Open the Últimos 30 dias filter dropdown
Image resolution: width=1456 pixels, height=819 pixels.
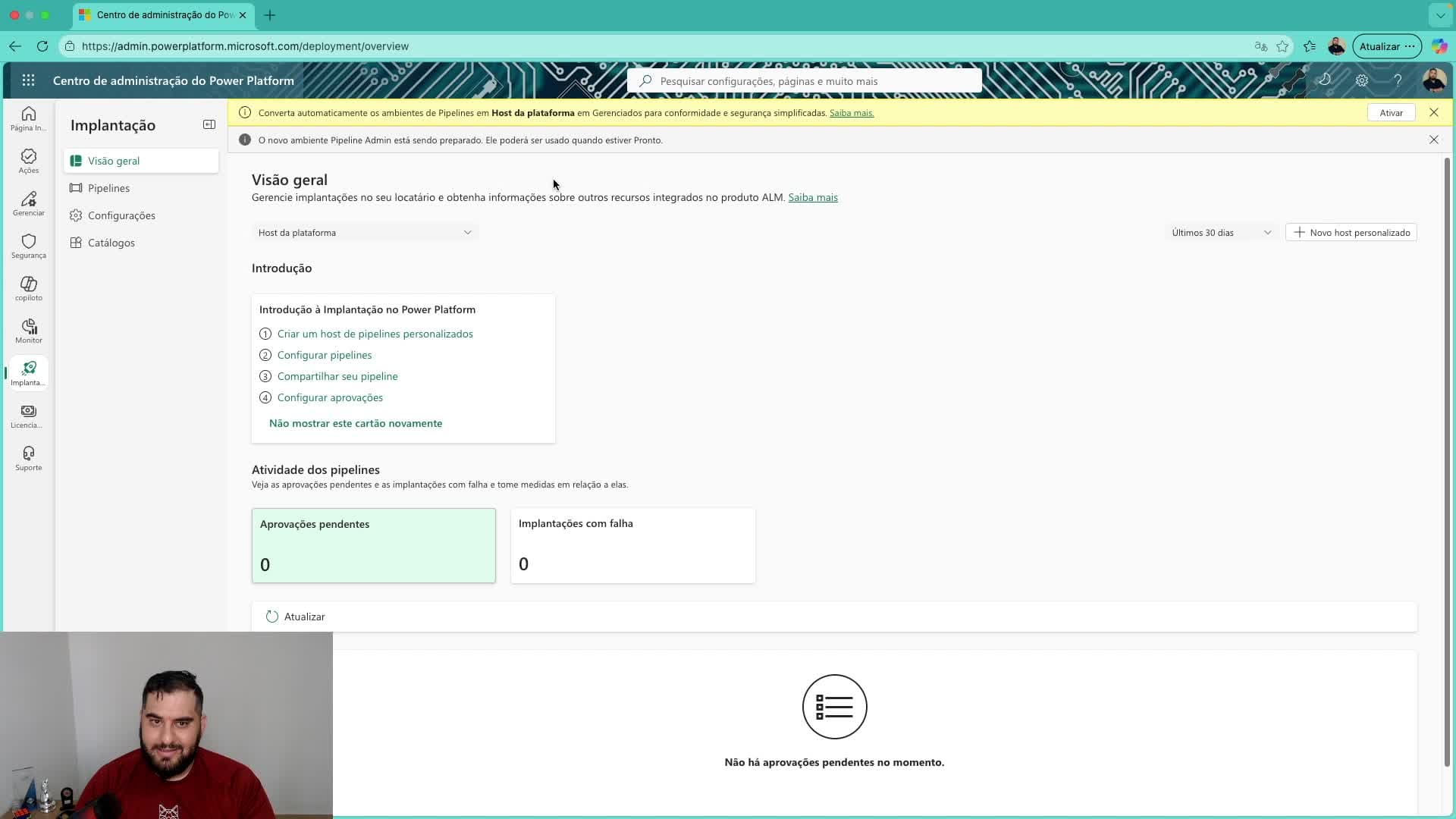tap(1221, 232)
